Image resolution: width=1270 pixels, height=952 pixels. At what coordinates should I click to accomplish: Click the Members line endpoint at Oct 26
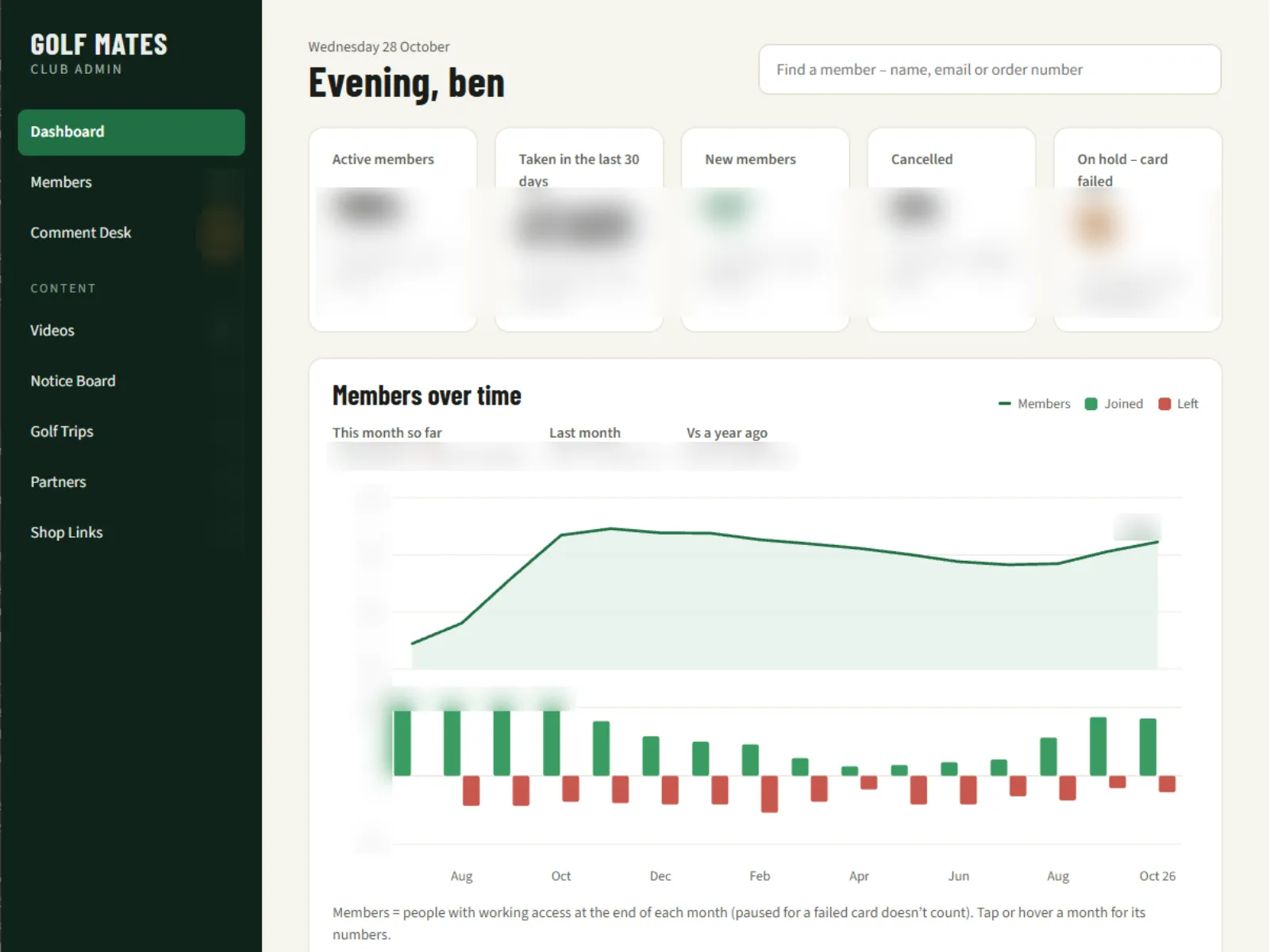click(x=1157, y=542)
